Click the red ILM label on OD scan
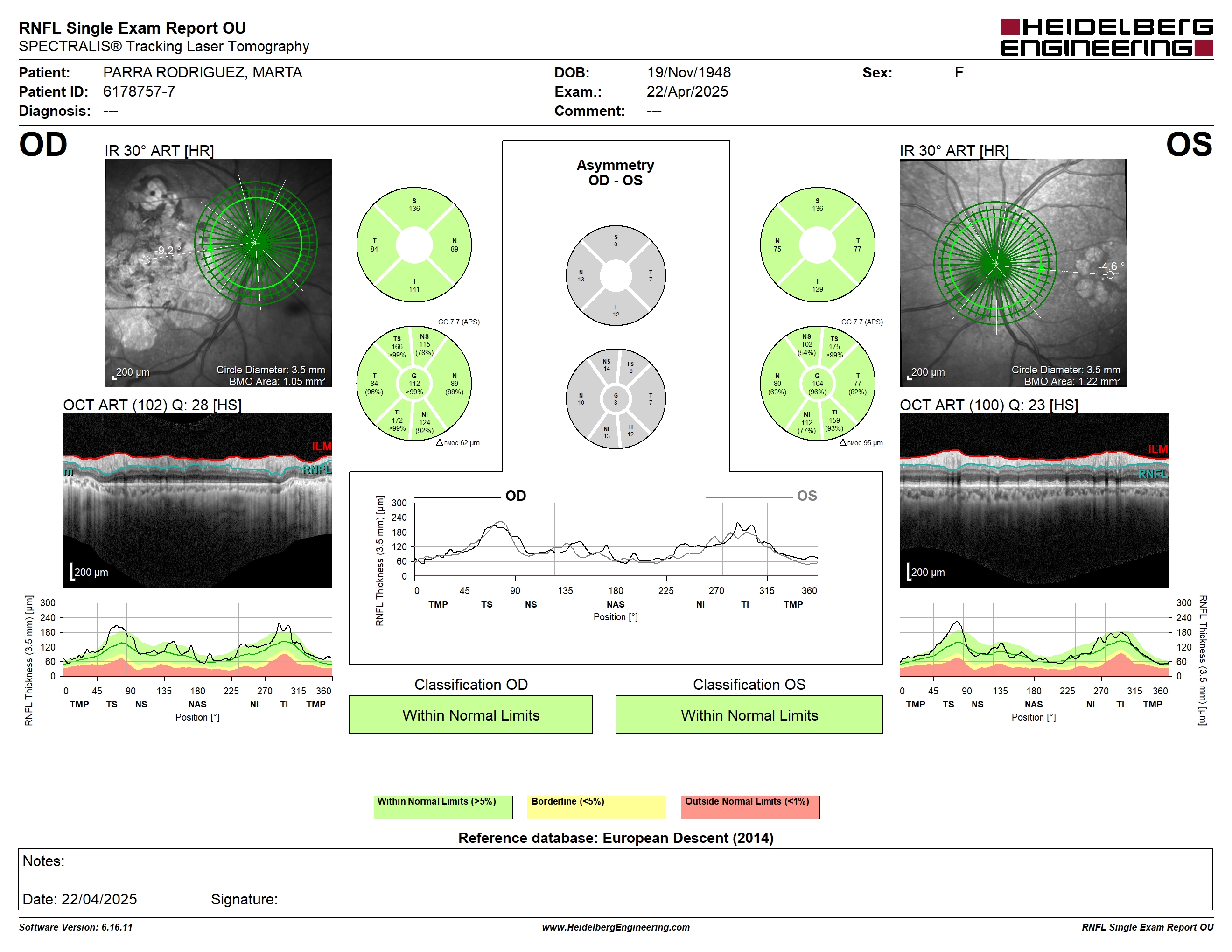 point(321,446)
